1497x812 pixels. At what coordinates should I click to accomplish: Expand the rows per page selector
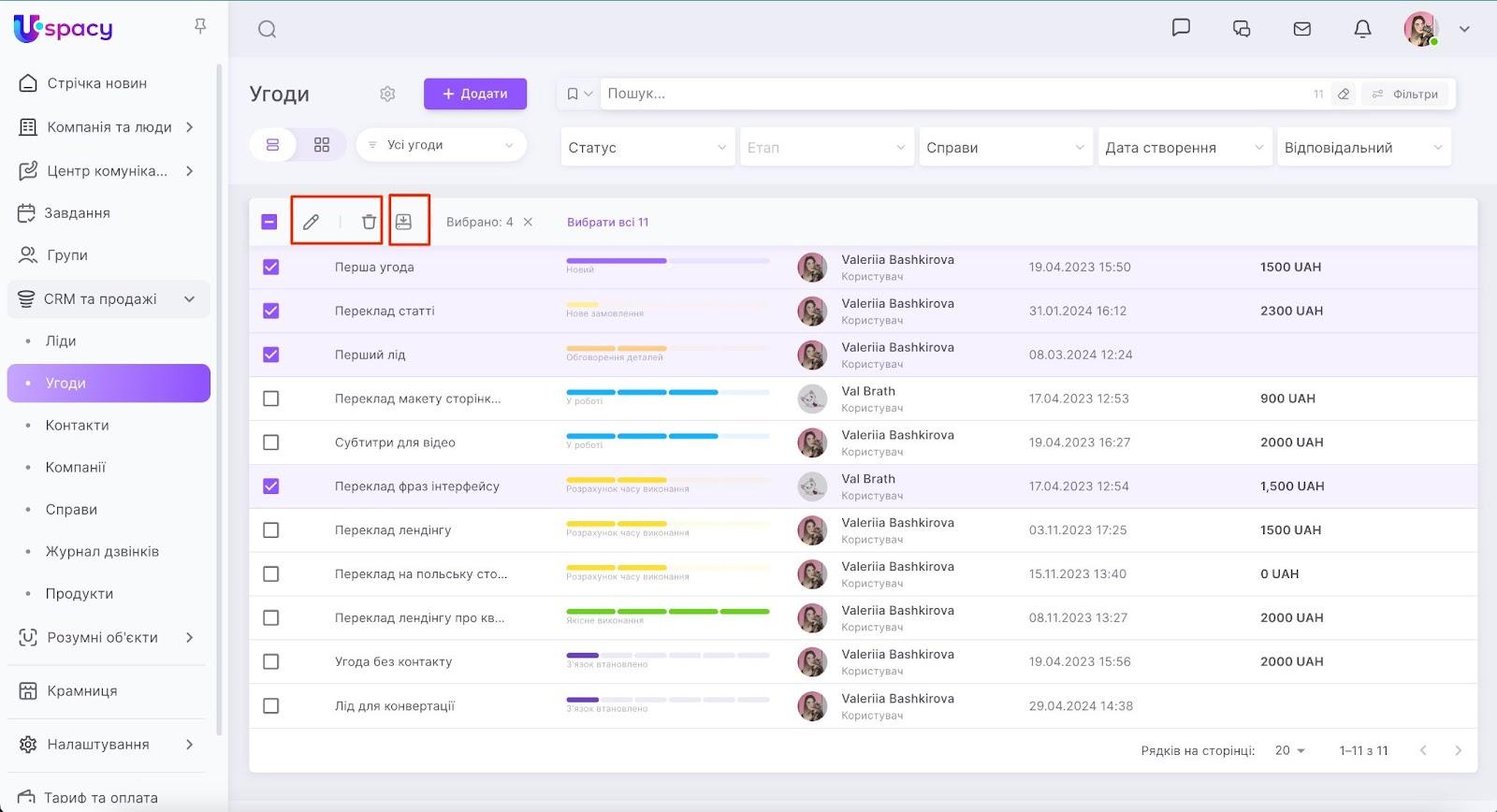pyautogui.click(x=1289, y=750)
